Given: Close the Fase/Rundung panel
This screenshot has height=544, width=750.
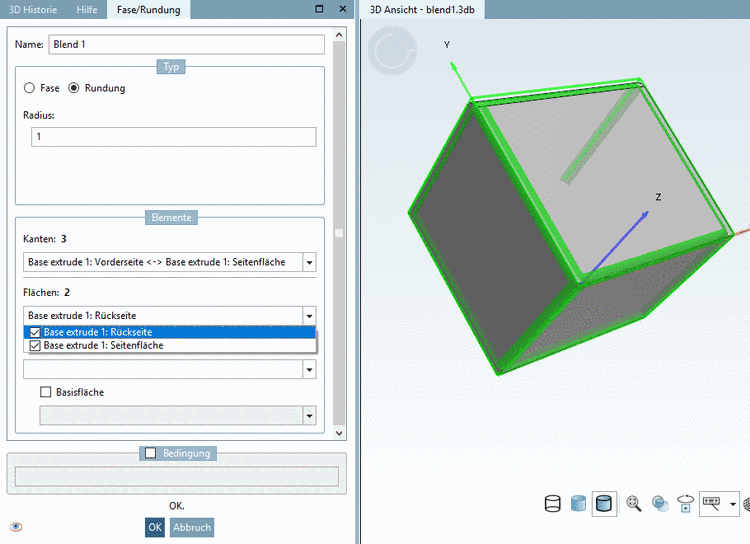Looking at the screenshot, I should [342, 9].
